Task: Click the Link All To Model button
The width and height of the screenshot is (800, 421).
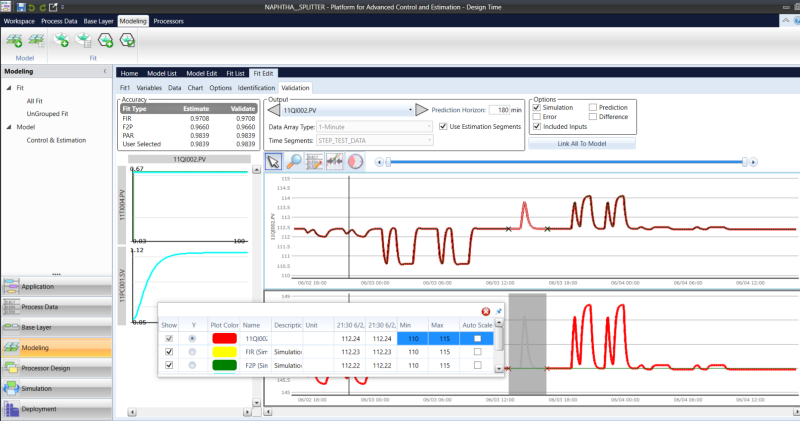Action: click(582, 143)
